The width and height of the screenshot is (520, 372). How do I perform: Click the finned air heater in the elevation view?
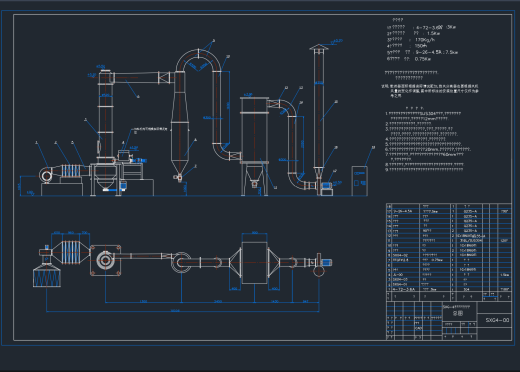(x=71, y=171)
